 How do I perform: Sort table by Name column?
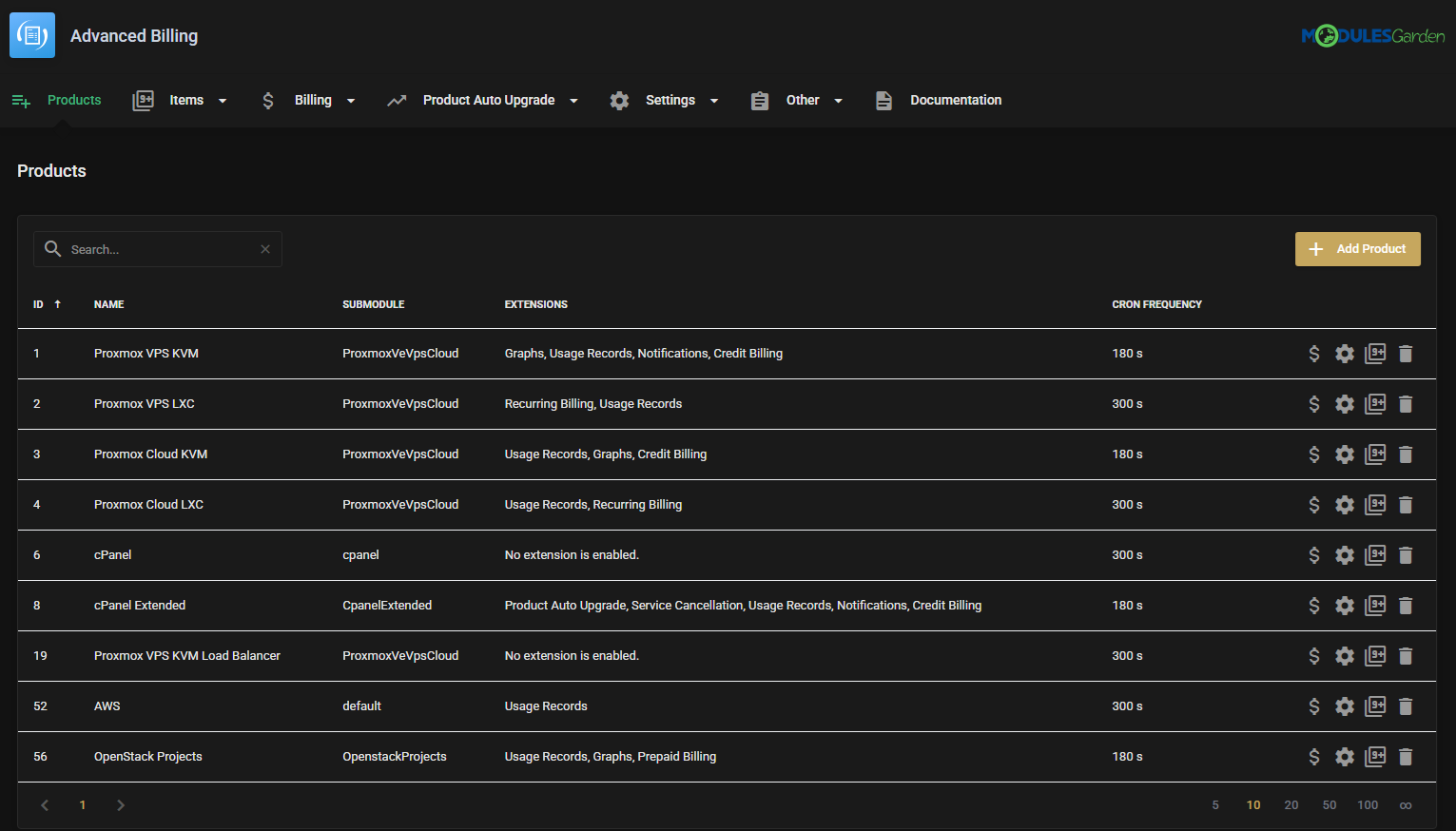[109, 304]
